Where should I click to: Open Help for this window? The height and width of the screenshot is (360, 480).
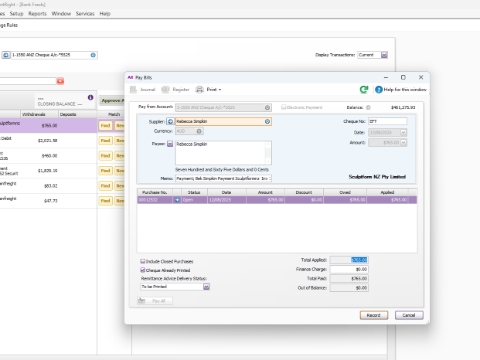click(401, 89)
